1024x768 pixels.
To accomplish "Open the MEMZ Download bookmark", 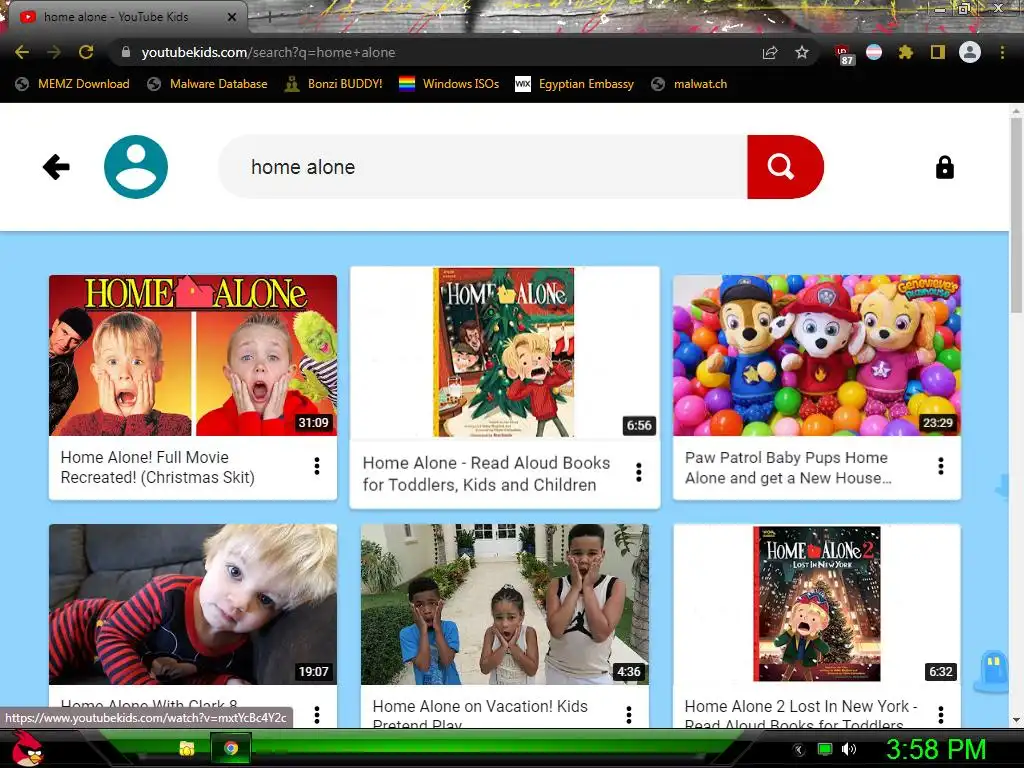I will click(x=72, y=84).
